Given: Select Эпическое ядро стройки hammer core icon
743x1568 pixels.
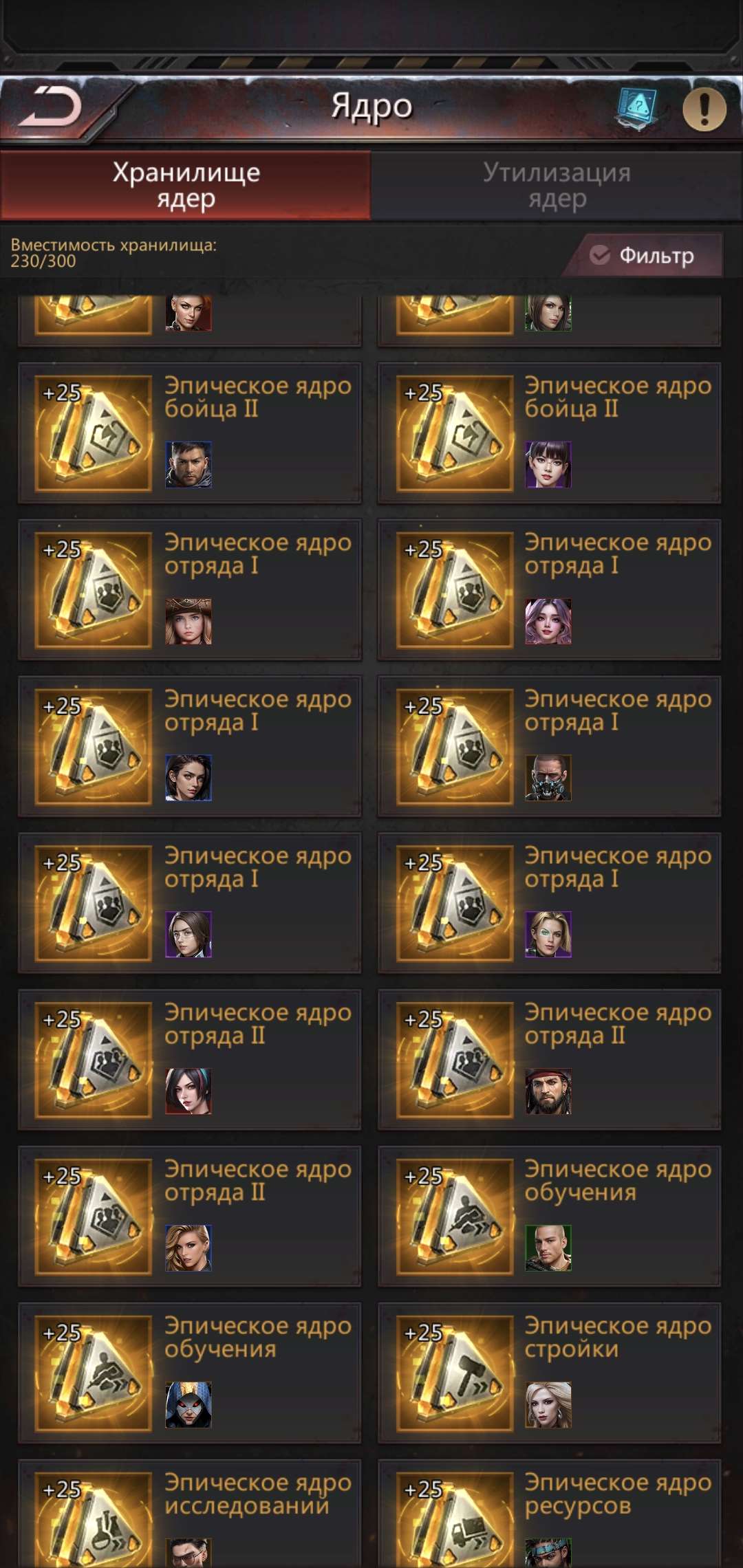Looking at the screenshot, I should click(455, 1373).
